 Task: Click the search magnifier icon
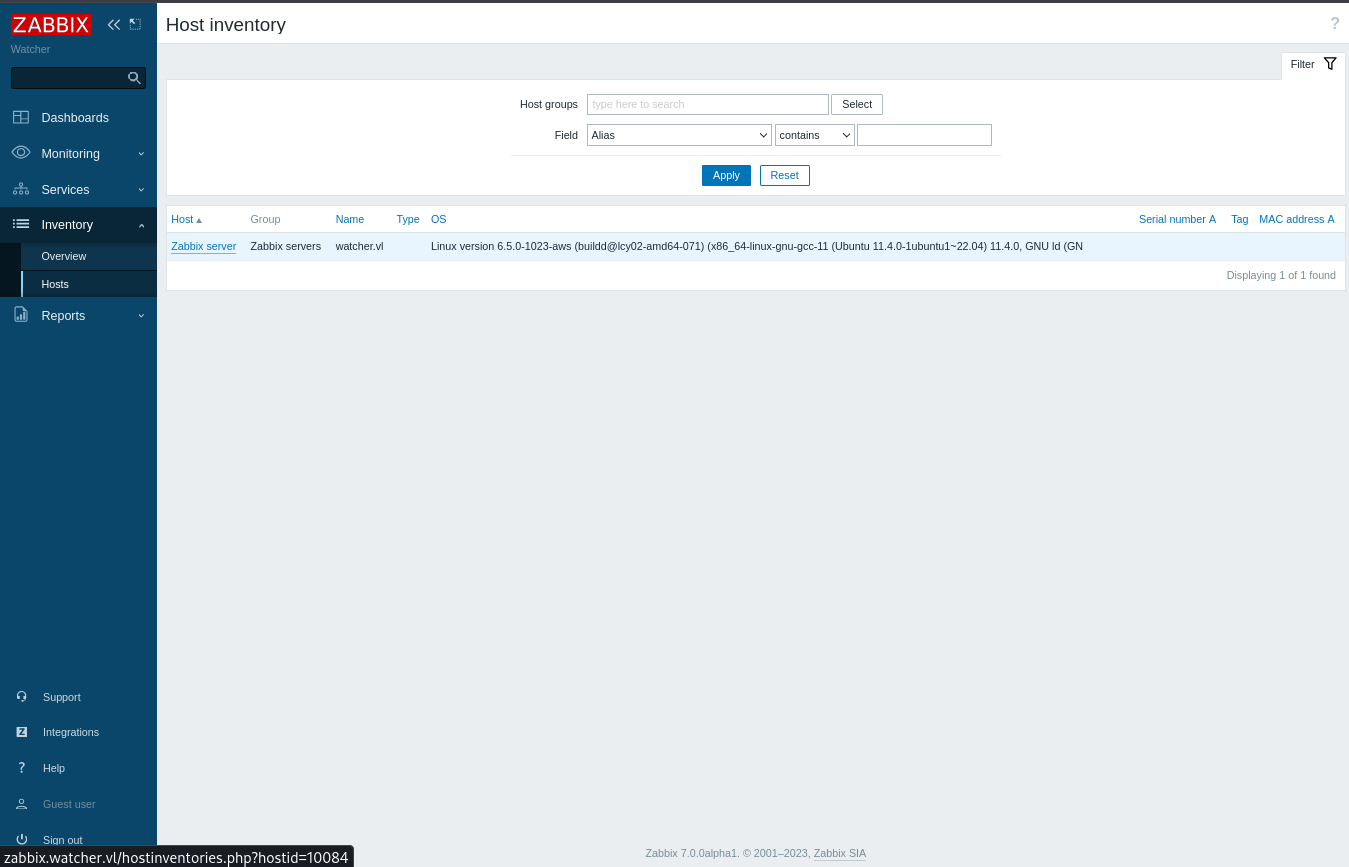pyautogui.click(x=134, y=78)
